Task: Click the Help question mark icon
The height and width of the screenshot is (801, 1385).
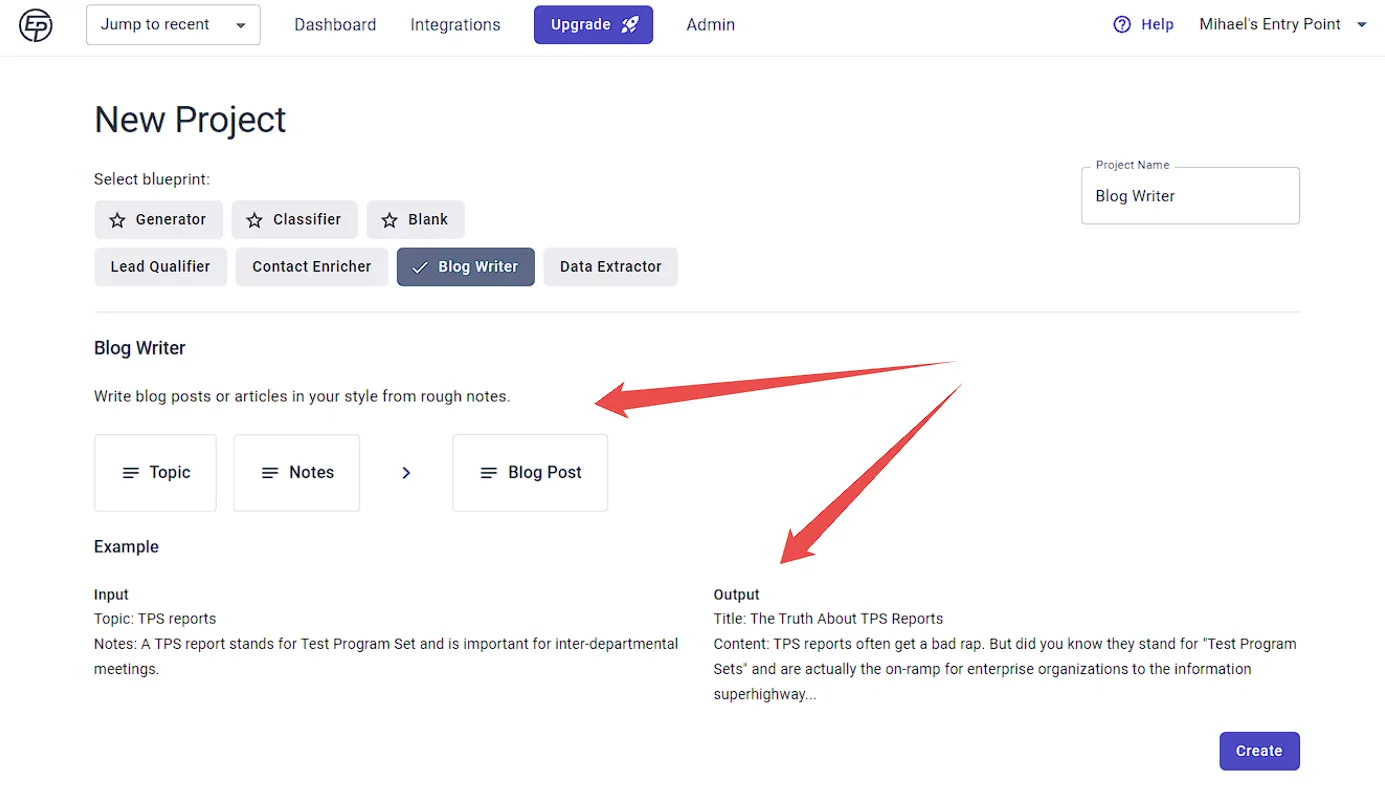Action: (1122, 25)
